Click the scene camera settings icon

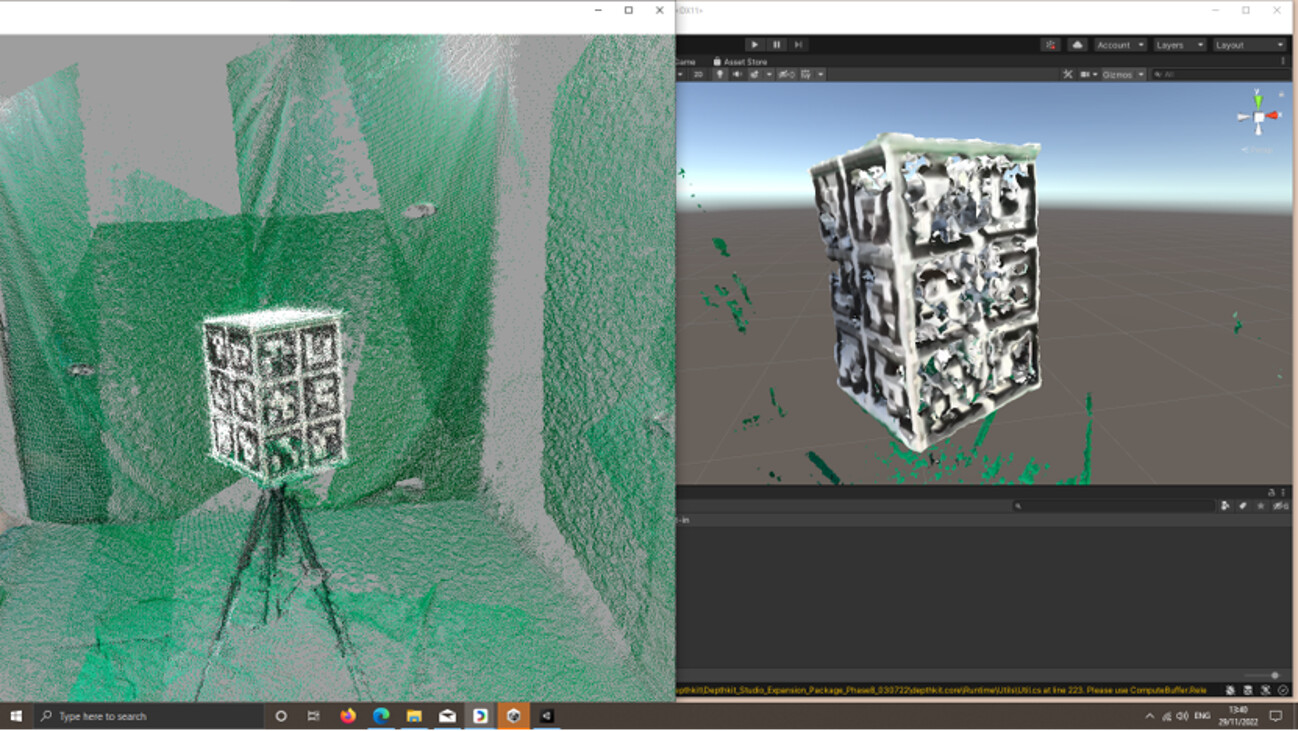tap(1087, 74)
